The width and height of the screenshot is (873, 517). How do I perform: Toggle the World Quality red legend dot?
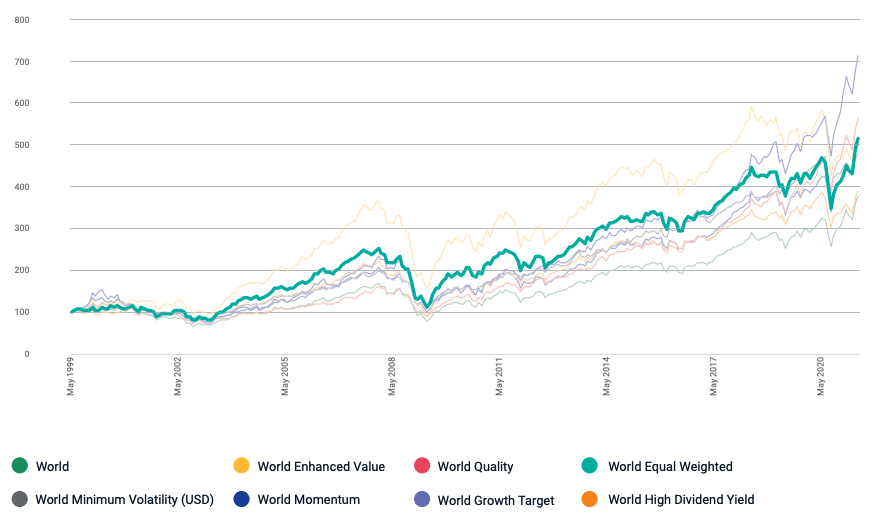coord(422,466)
